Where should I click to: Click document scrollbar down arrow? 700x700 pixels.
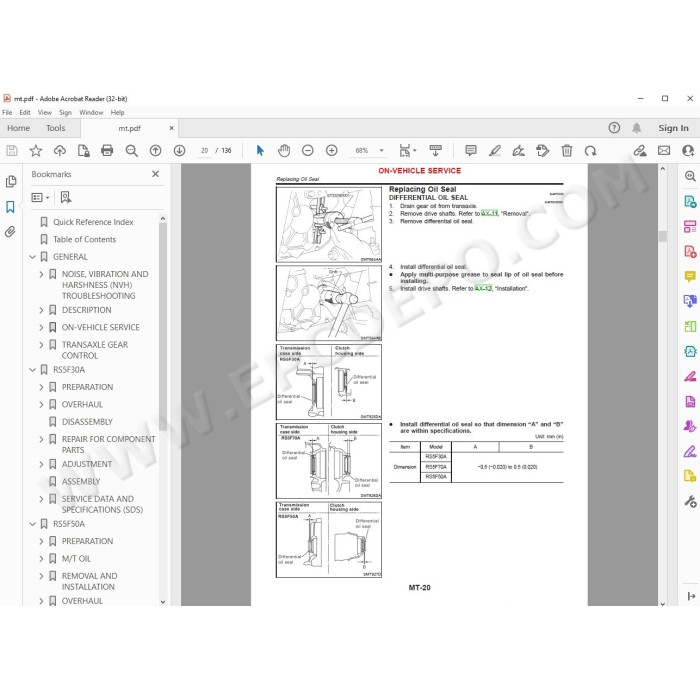click(x=662, y=603)
